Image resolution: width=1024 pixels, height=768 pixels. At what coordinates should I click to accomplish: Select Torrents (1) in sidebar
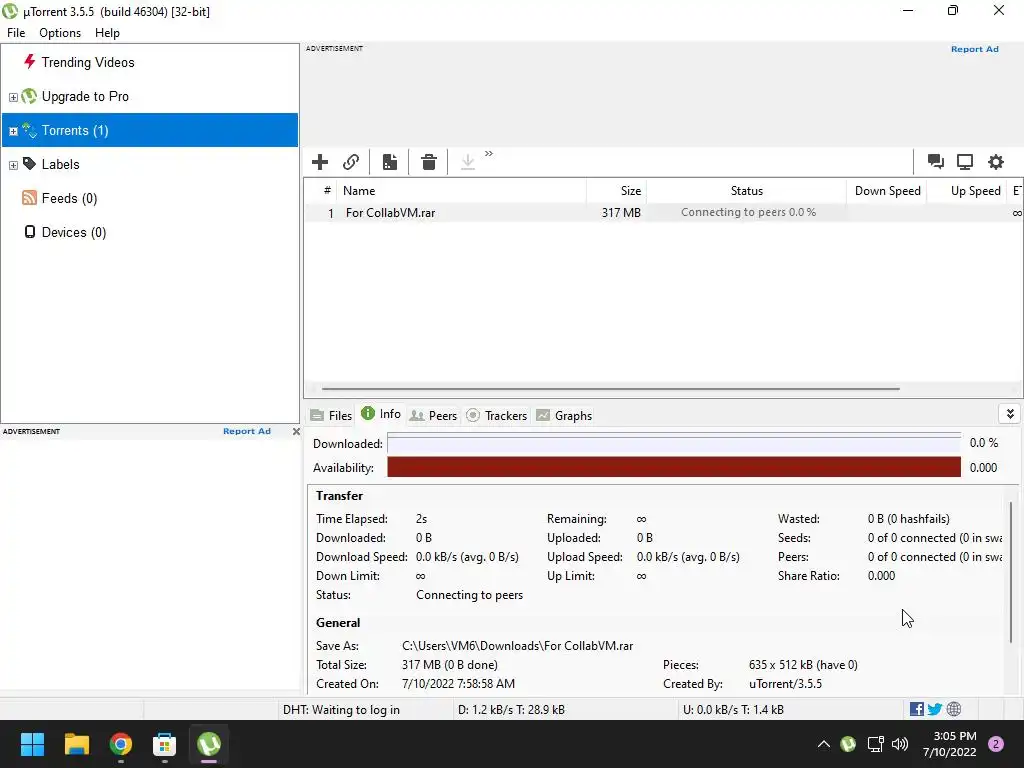150,130
